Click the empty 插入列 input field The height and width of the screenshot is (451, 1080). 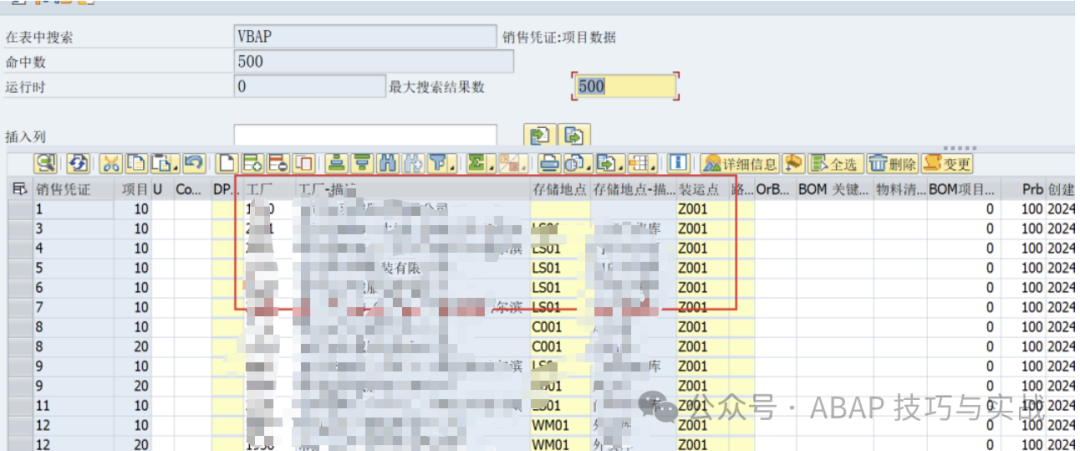pos(365,136)
